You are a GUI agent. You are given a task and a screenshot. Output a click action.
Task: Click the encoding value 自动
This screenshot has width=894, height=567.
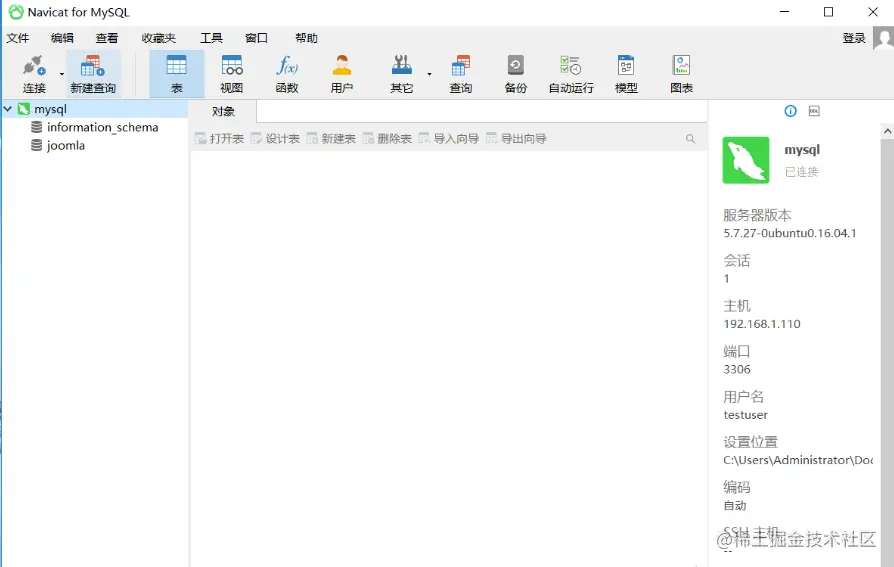point(735,505)
